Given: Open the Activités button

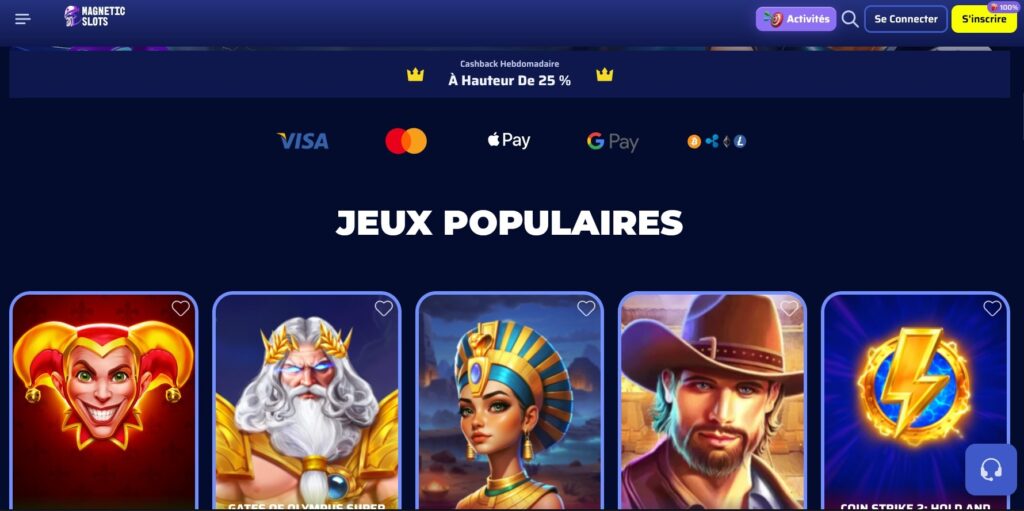Looking at the screenshot, I should click(x=796, y=19).
